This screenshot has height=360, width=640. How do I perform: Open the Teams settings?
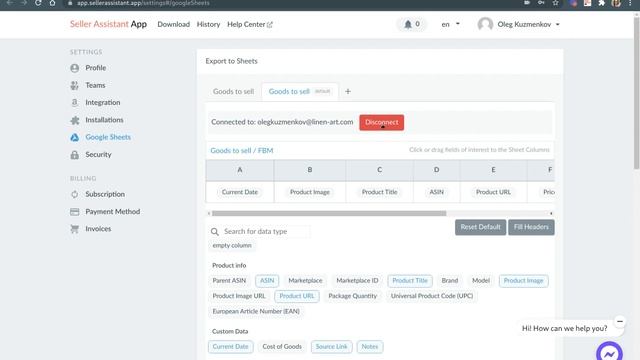95,85
